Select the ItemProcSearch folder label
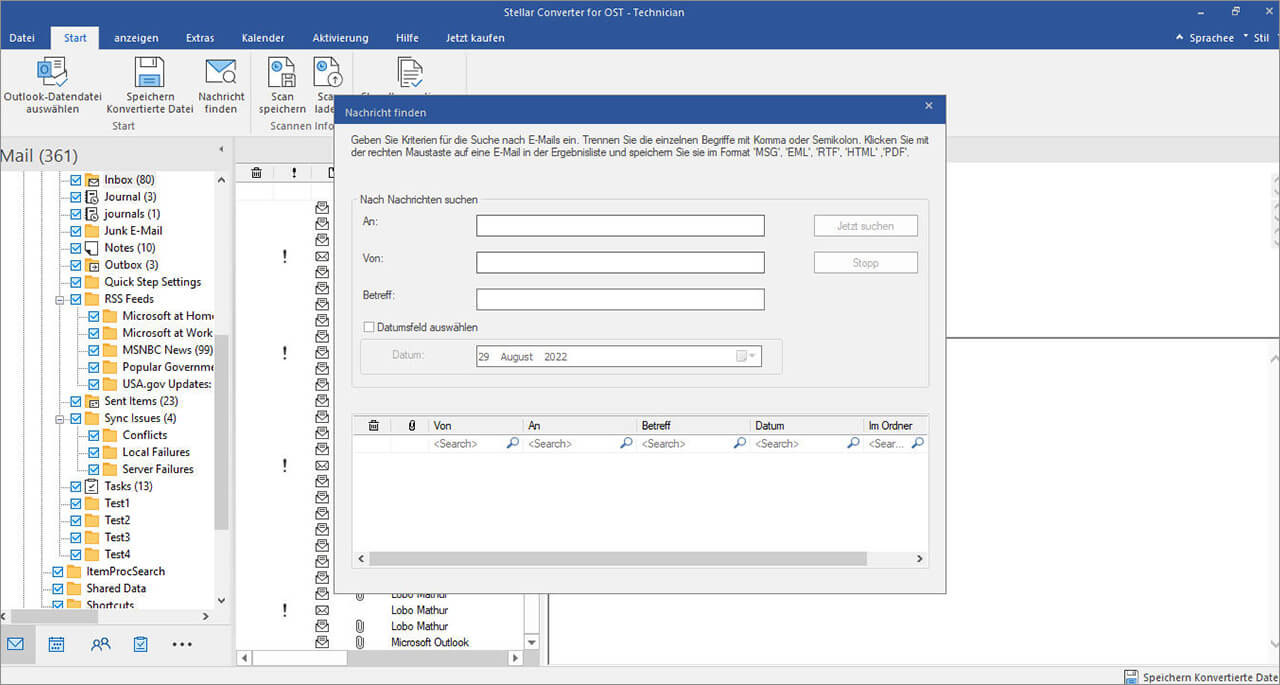 tap(126, 571)
